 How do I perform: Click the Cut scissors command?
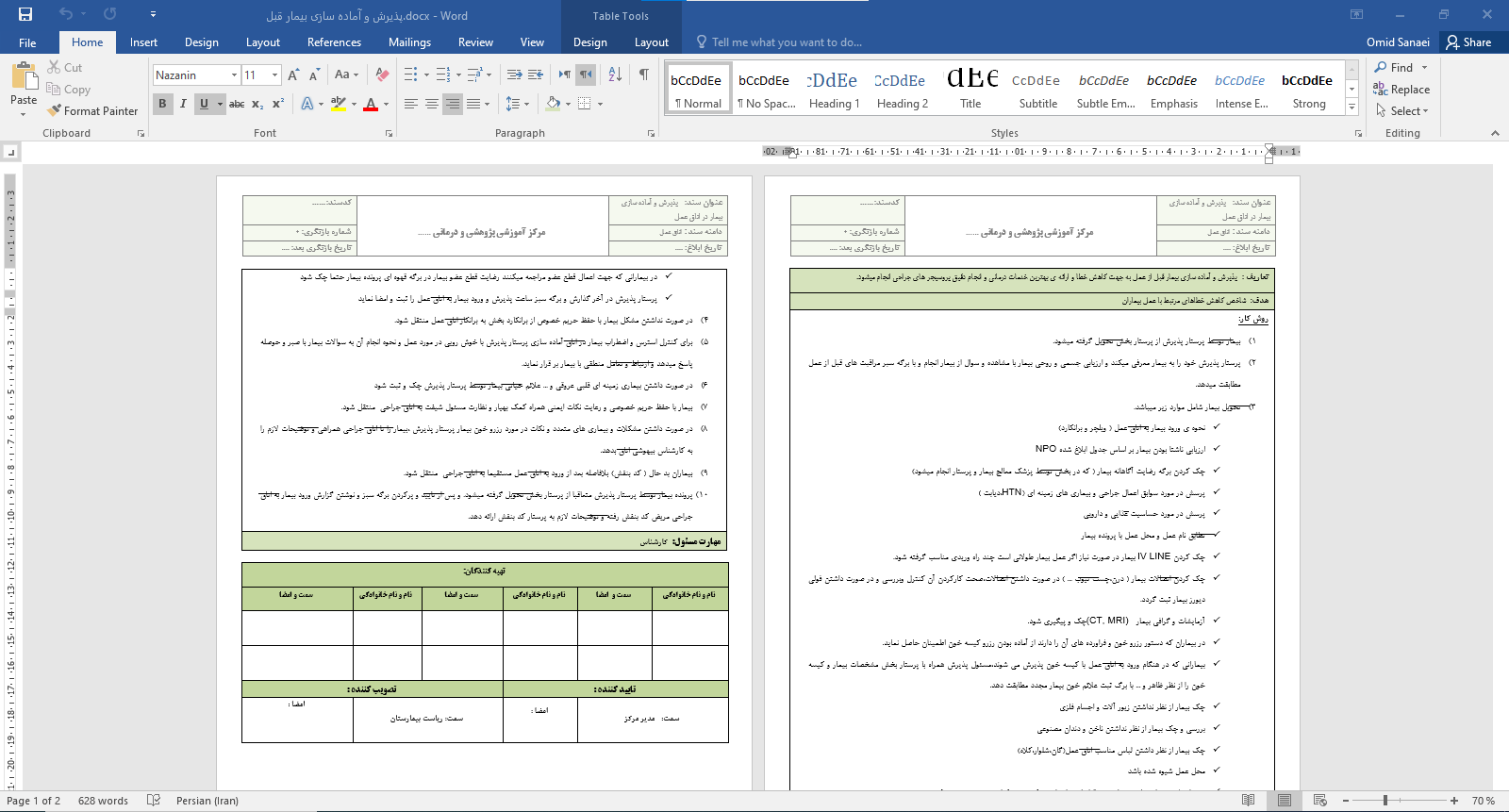65,68
